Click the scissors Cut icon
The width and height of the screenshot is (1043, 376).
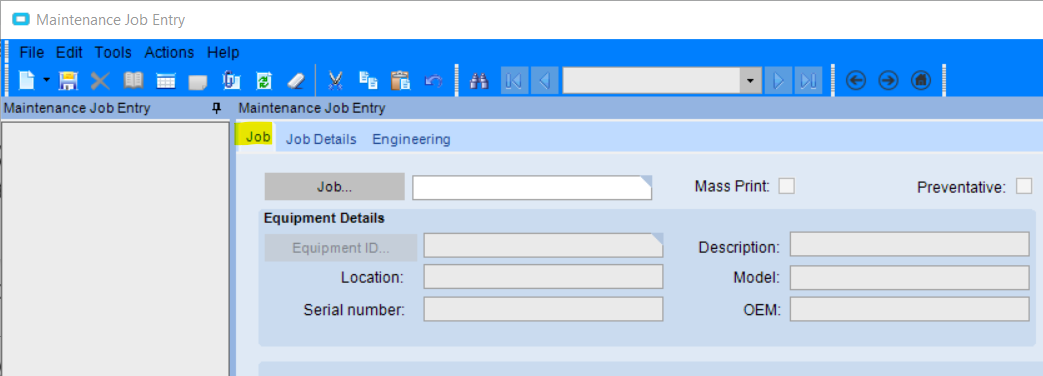(x=335, y=81)
